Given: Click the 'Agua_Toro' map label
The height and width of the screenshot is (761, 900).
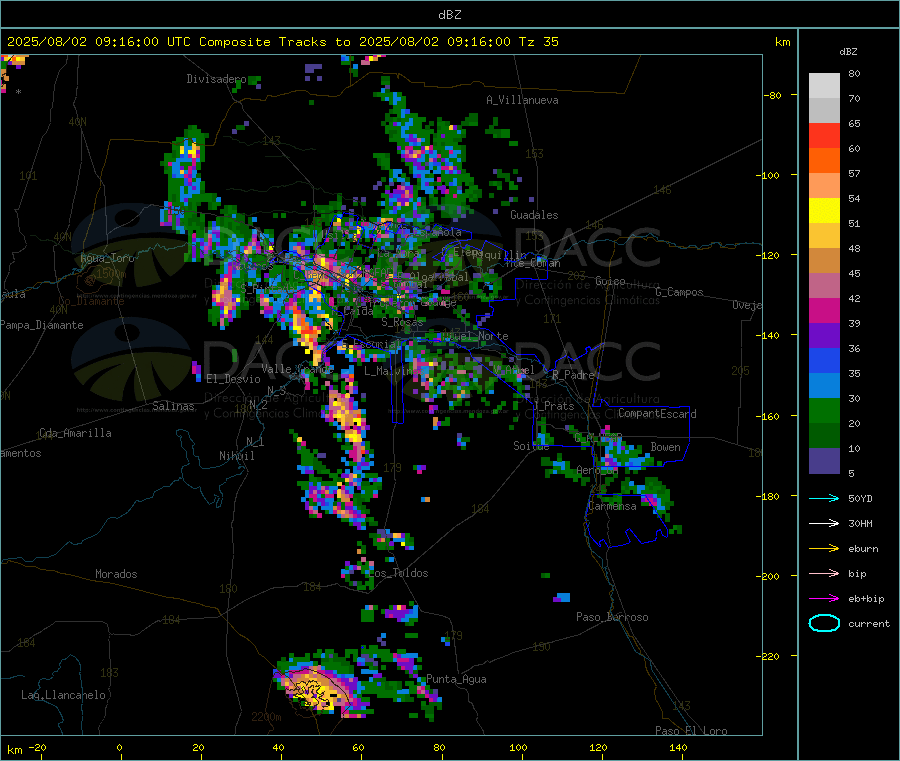Looking at the screenshot, I should [x=107, y=258].
